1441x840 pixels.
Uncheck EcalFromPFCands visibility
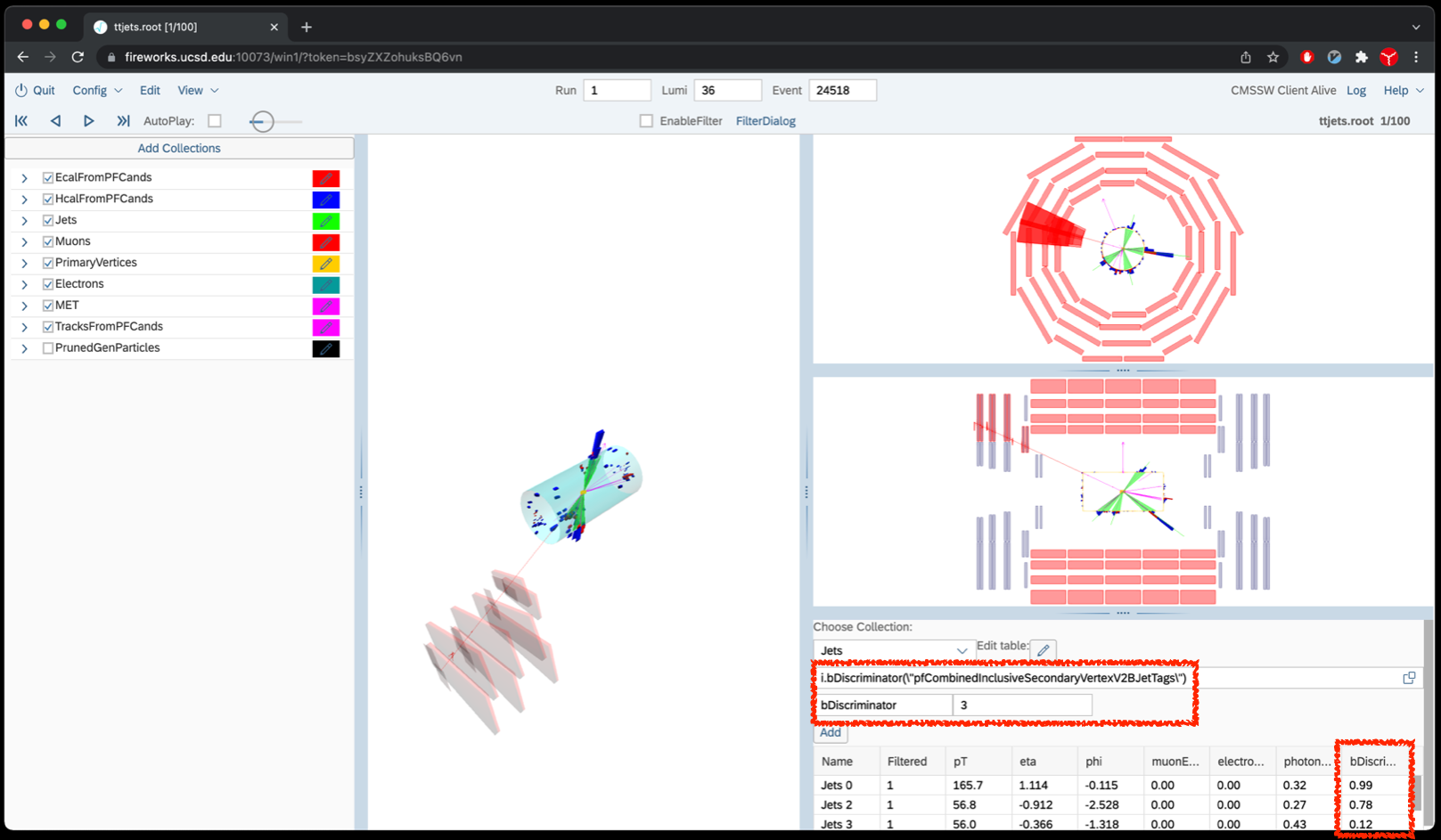(48, 178)
